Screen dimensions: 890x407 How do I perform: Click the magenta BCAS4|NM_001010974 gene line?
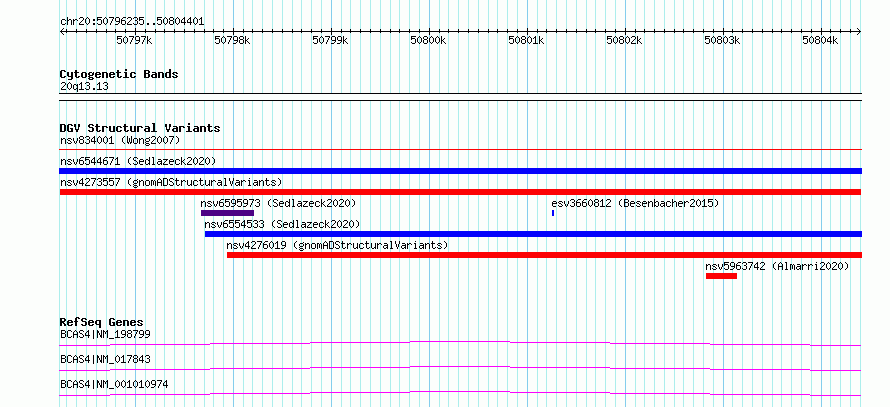click(460, 393)
